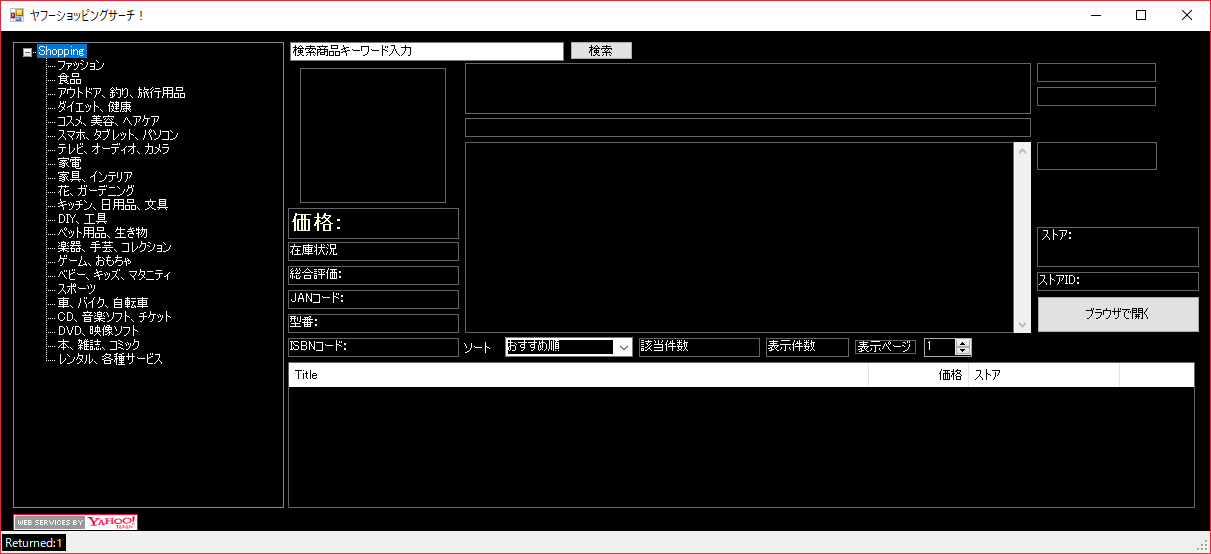Image resolution: width=1211 pixels, height=554 pixels.
Task: Select 車、バイク、自転車 category
Action: [x=103, y=303]
